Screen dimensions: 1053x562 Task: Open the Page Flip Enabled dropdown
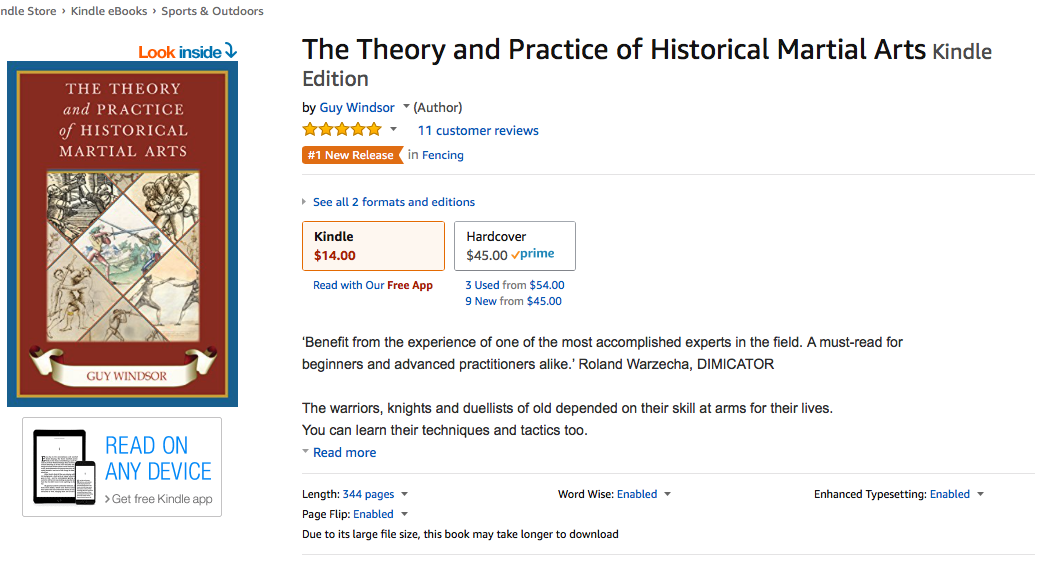380,514
